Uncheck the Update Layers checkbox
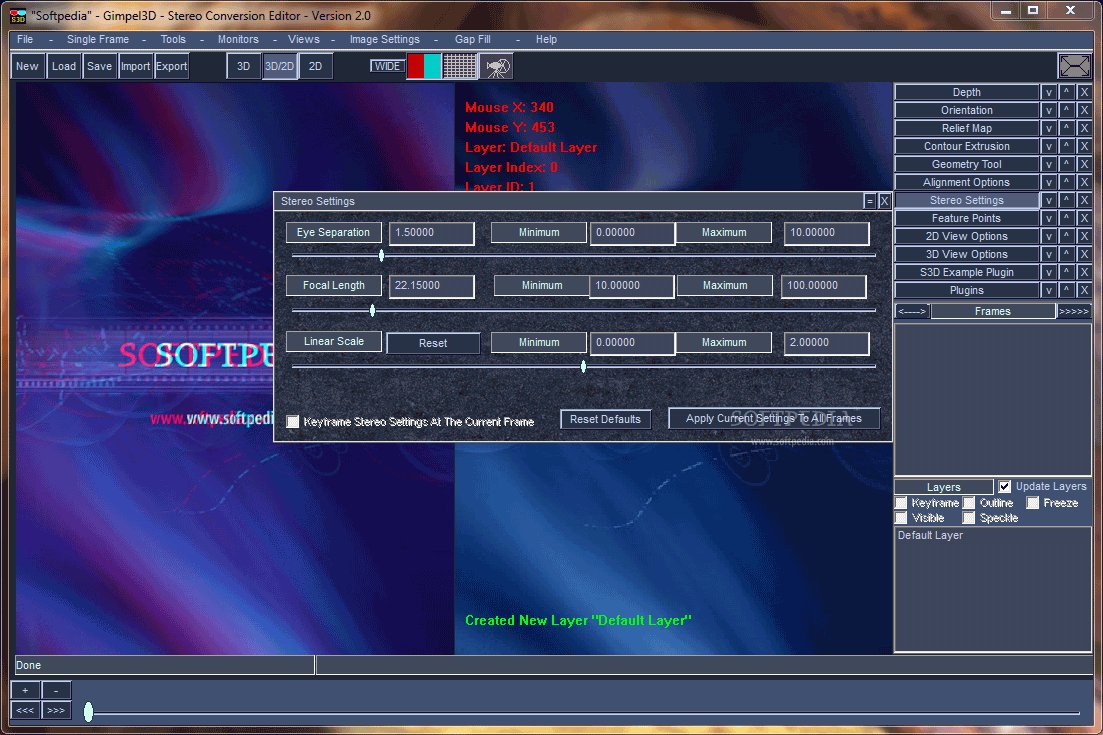Viewport: 1103px width, 735px height. coord(1005,486)
